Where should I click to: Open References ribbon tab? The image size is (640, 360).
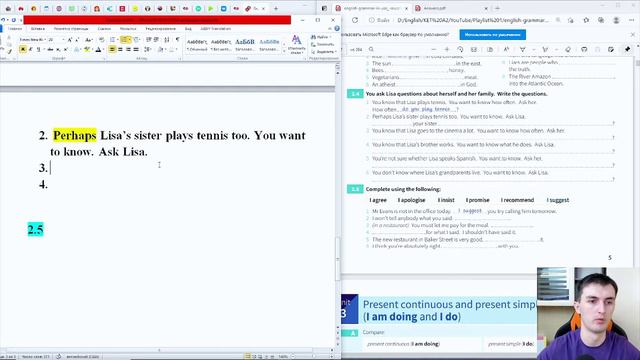[x=104, y=29]
